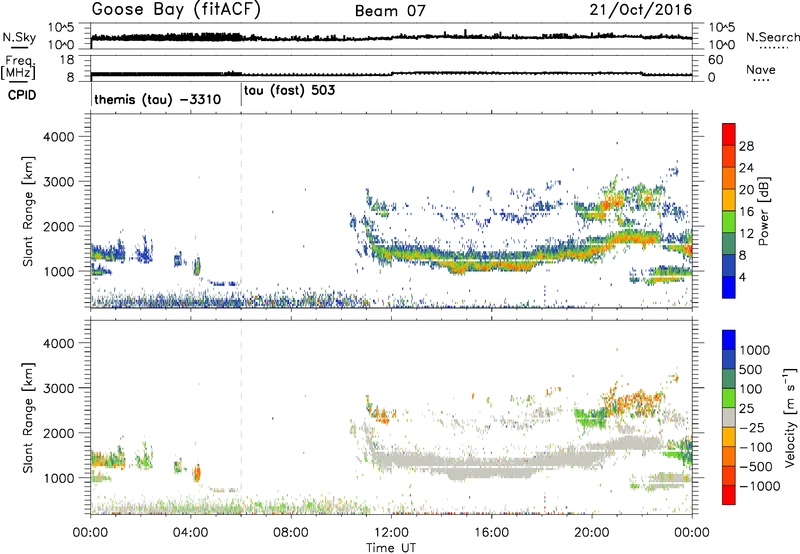Click the gray -25 to 25 velocity swatch

click(x=729, y=417)
